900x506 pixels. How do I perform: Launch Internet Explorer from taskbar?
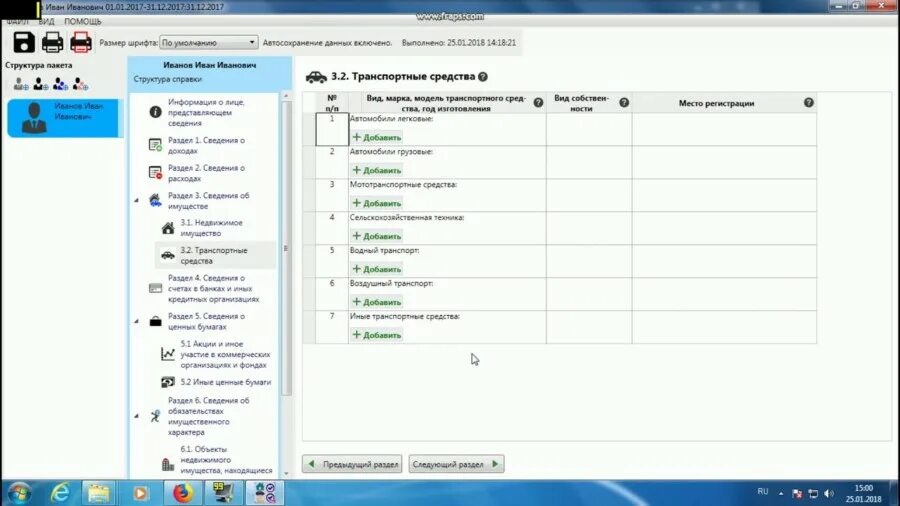coord(60,493)
